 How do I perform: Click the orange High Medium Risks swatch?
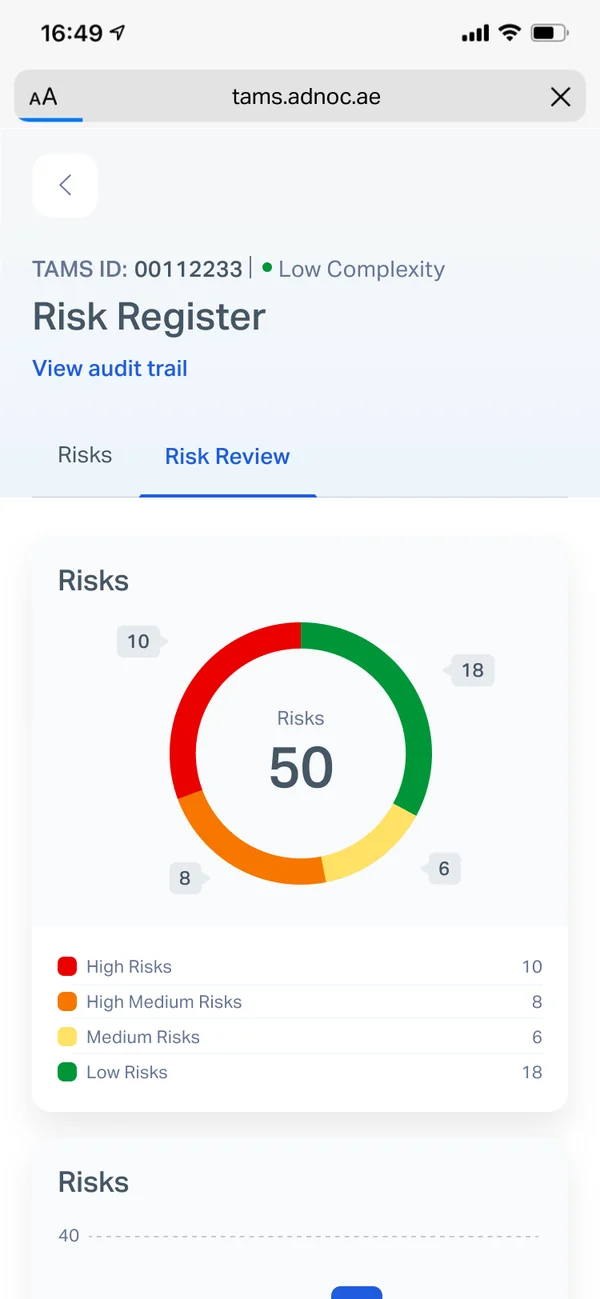pos(67,1001)
